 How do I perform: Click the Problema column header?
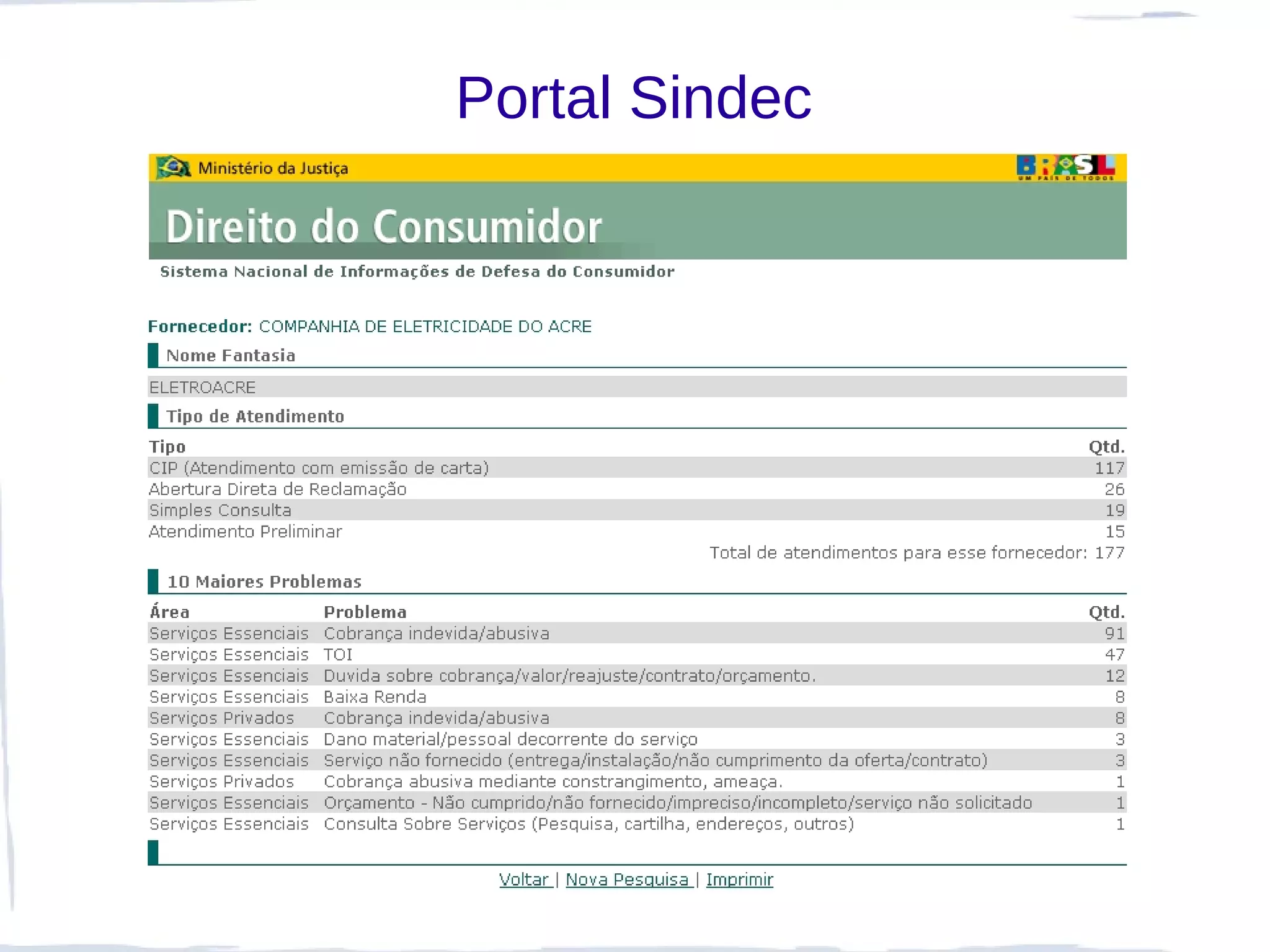pyautogui.click(x=365, y=612)
